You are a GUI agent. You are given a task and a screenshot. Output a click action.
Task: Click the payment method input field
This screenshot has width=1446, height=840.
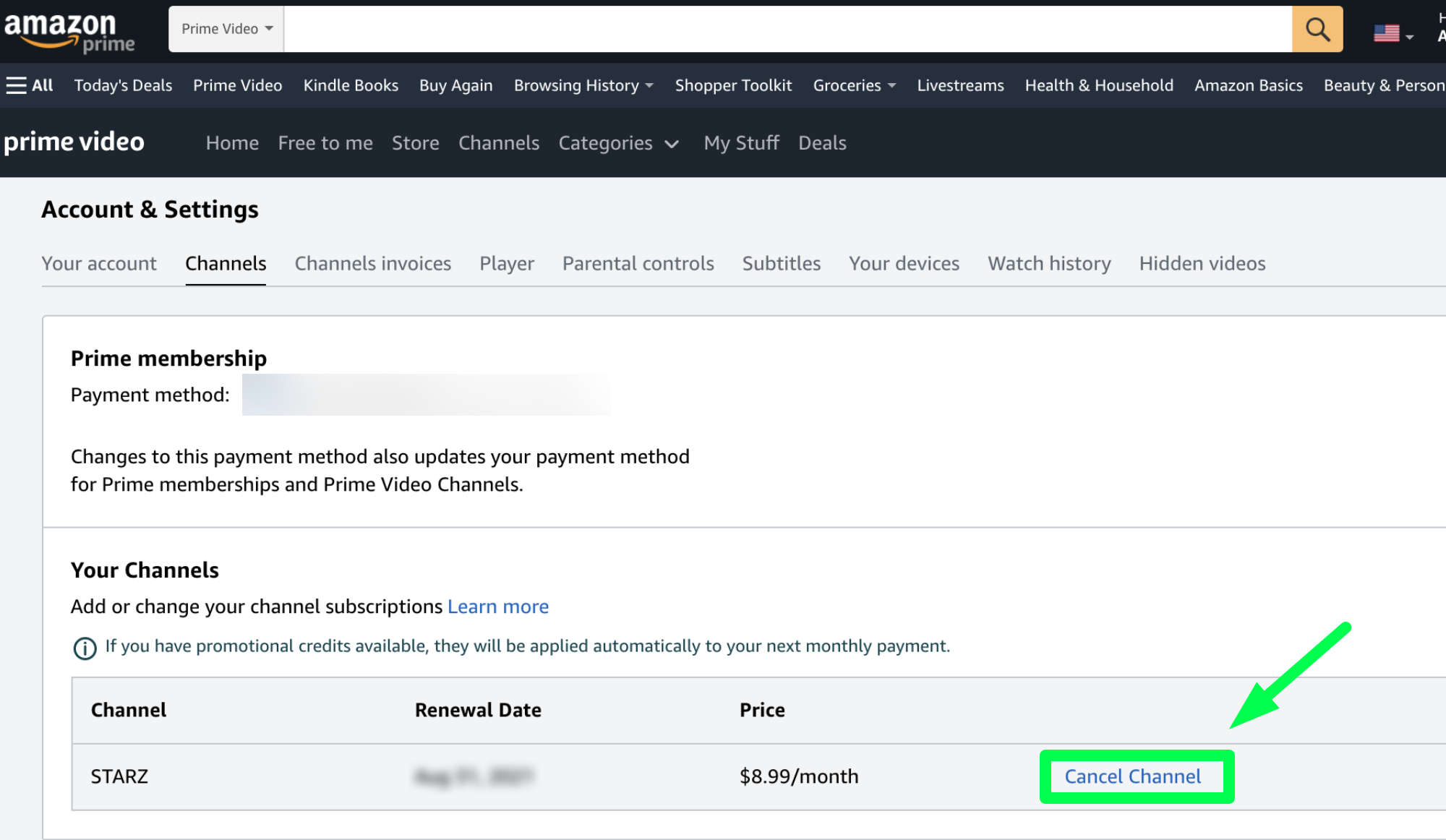[x=425, y=395]
